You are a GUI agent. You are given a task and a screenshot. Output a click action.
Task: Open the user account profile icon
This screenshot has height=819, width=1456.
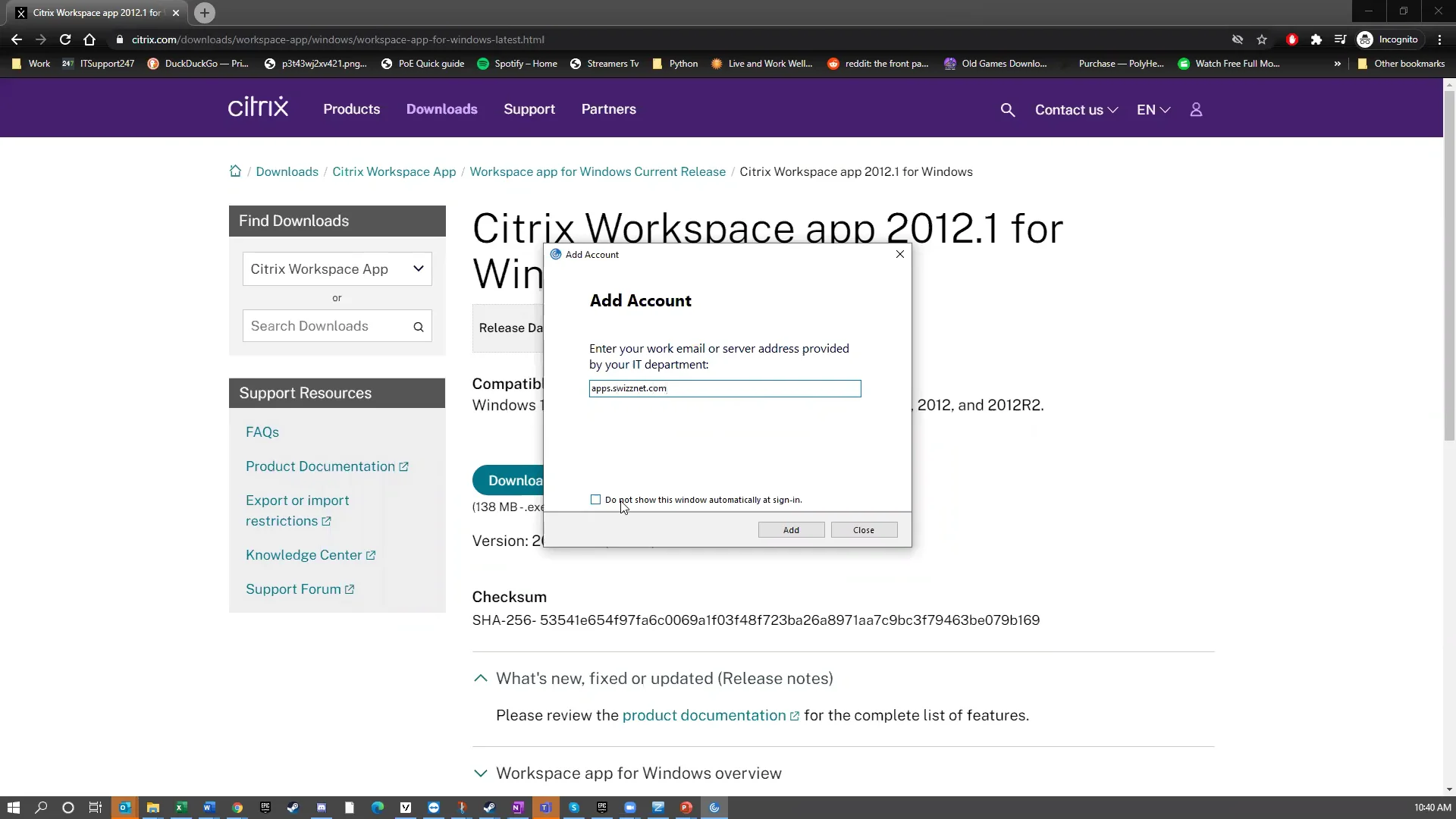[x=1196, y=110]
